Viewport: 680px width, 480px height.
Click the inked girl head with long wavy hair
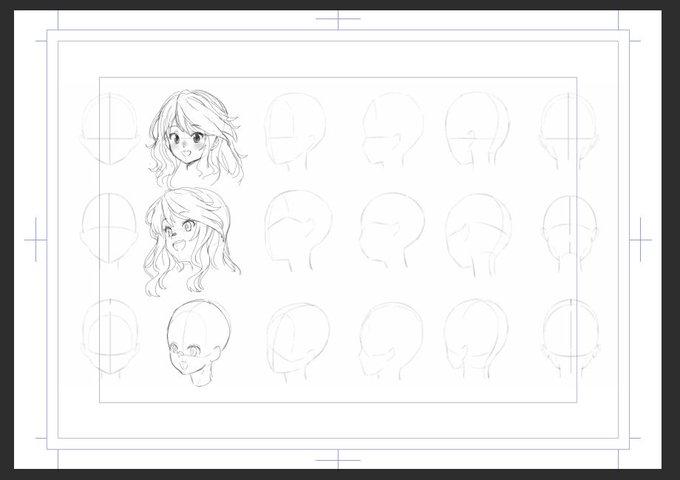[192, 242]
